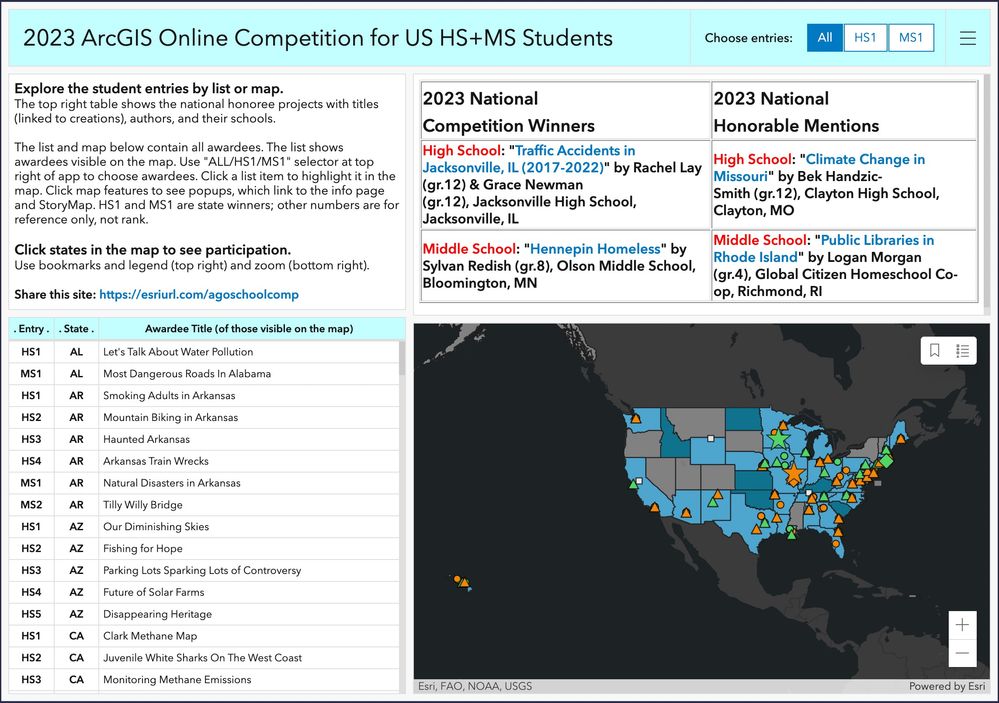999x703 pixels.
Task: Click the awardee list vertical scrollbar
Action: [402, 518]
